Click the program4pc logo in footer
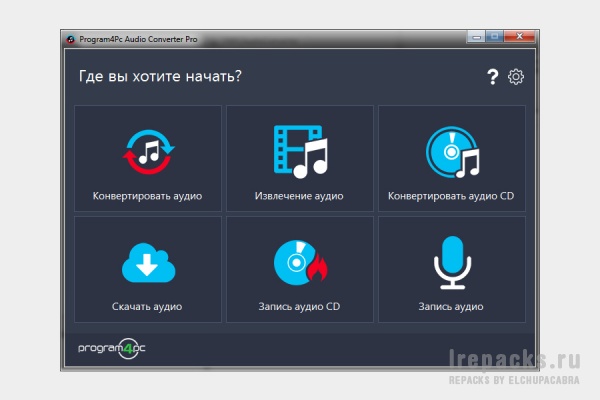This screenshot has width=600, height=400. (112, 348)
